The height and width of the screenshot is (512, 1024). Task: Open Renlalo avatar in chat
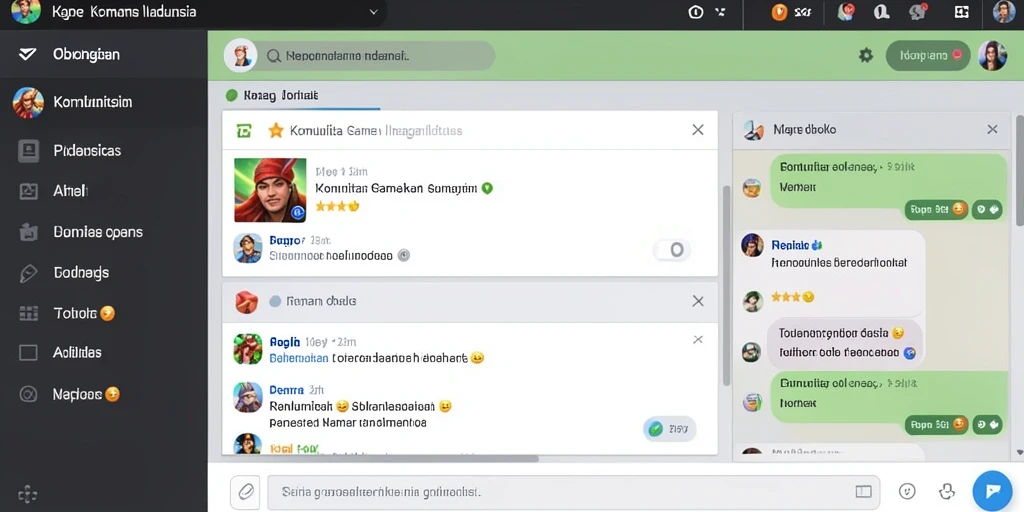[x=752, y=245]
